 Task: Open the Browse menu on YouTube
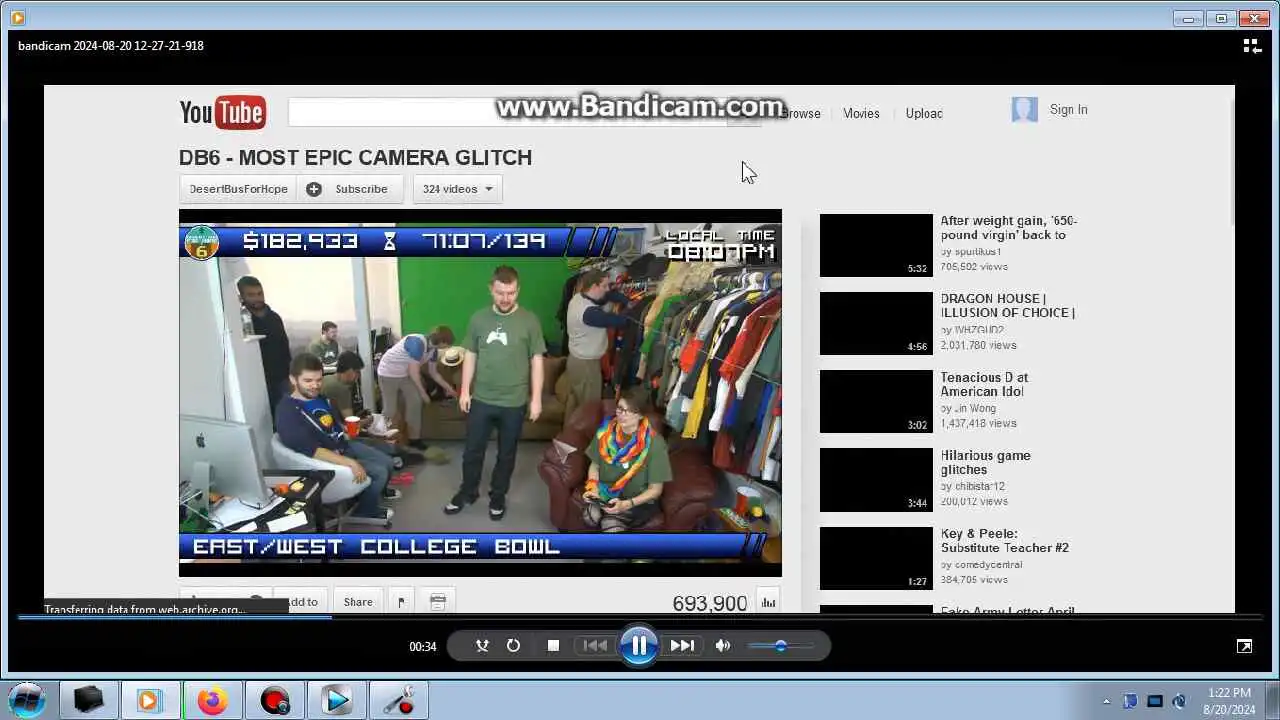[800, 114]
